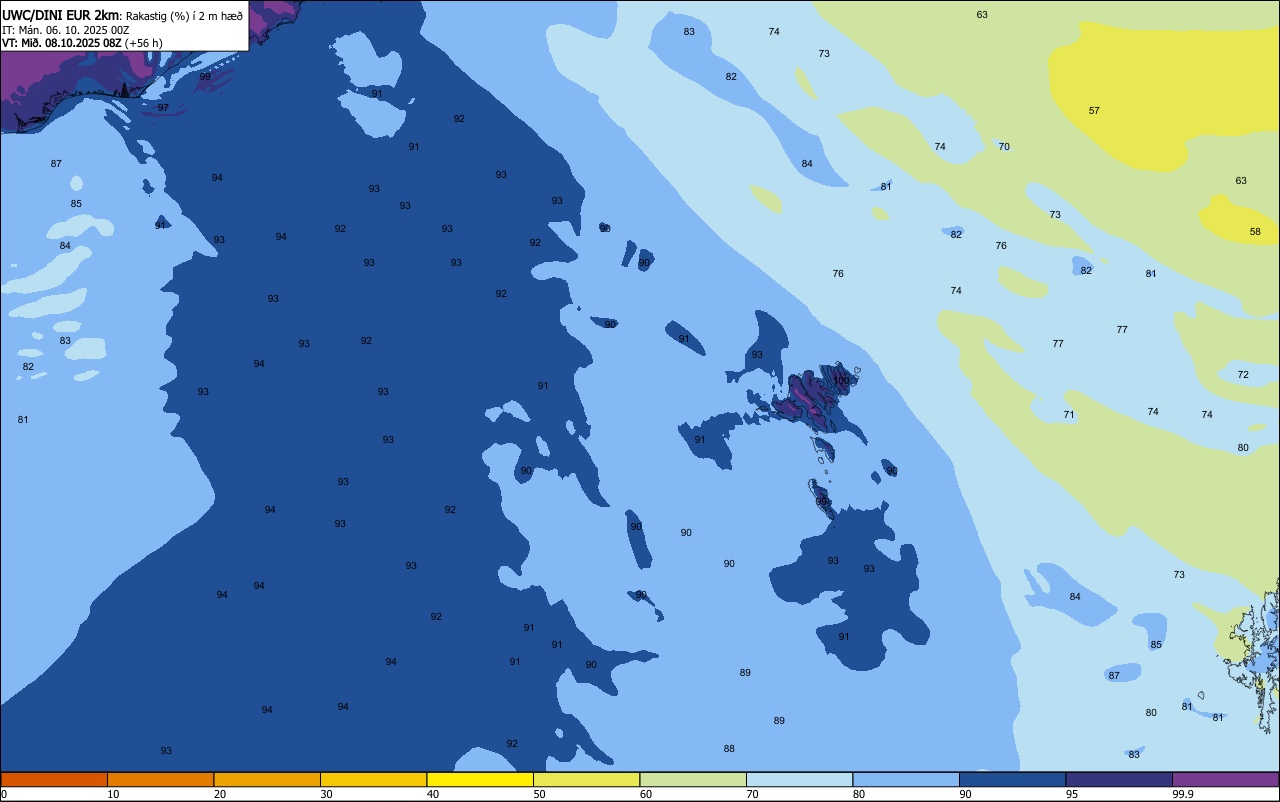Click the (+56 h) forecast offset text

click(x=143, y=43)
